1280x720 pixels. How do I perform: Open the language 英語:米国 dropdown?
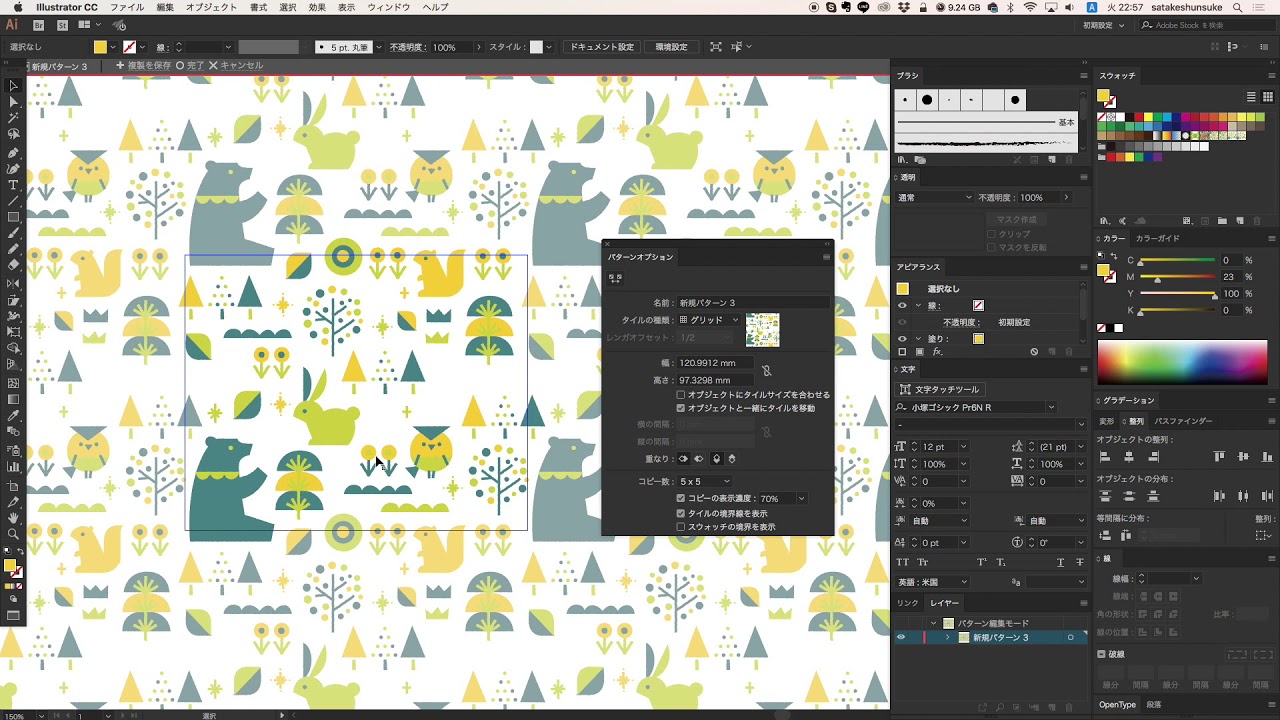click(x=933, y=582)
